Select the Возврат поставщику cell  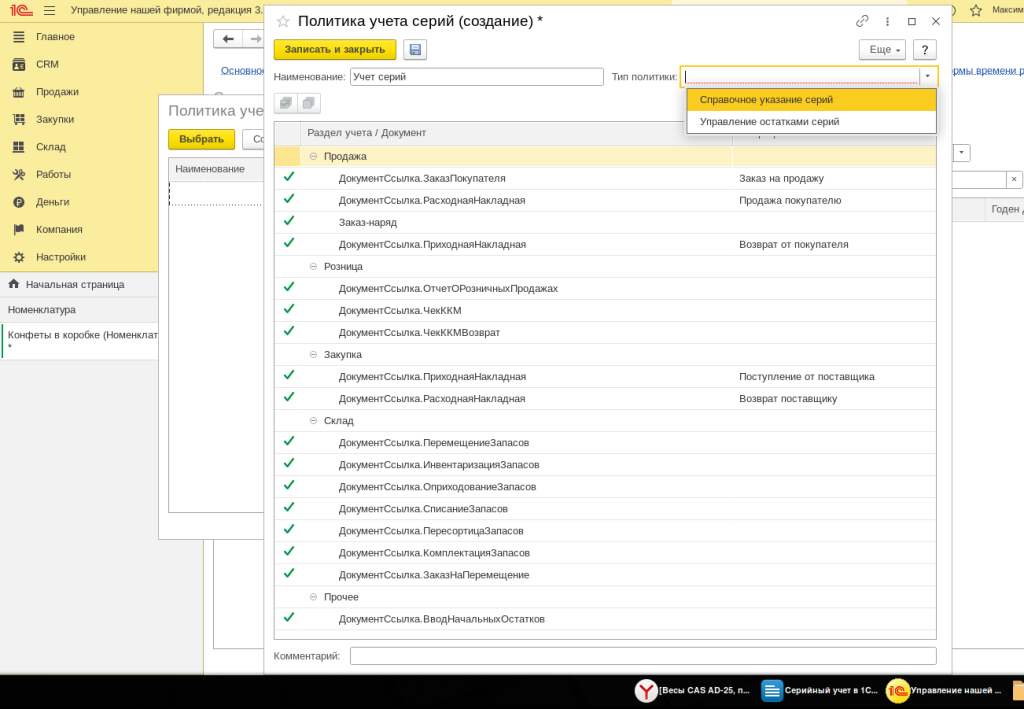(788, 399)
